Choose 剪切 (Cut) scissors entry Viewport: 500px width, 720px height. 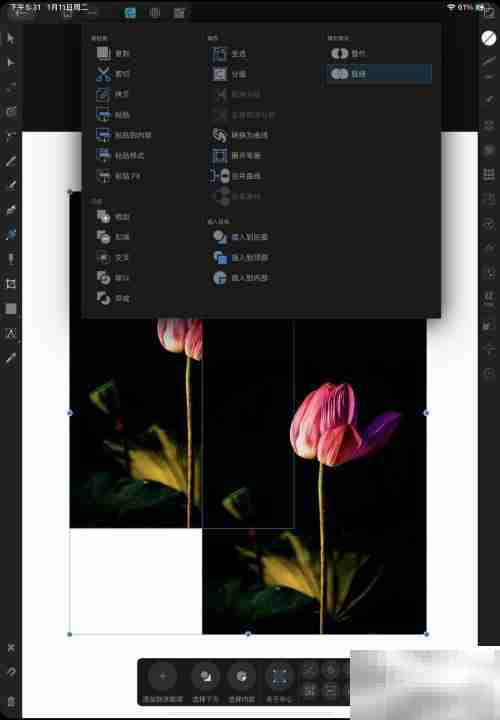(x=113, y=73)
